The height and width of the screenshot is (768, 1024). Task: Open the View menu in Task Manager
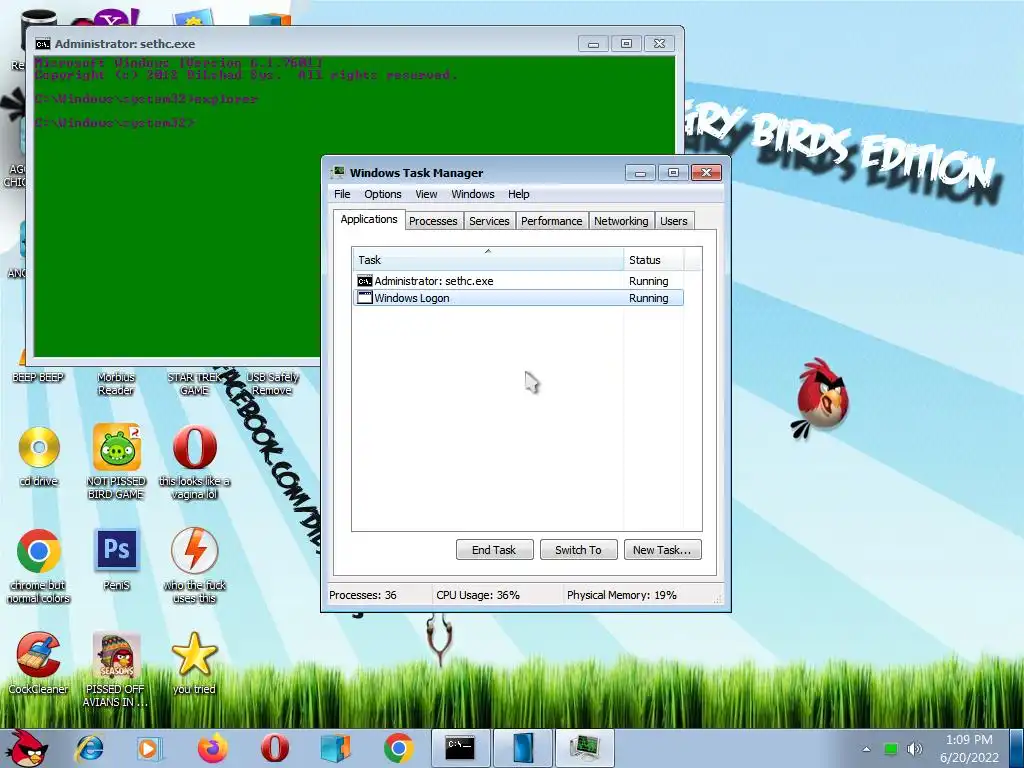[x=426, y=194]
